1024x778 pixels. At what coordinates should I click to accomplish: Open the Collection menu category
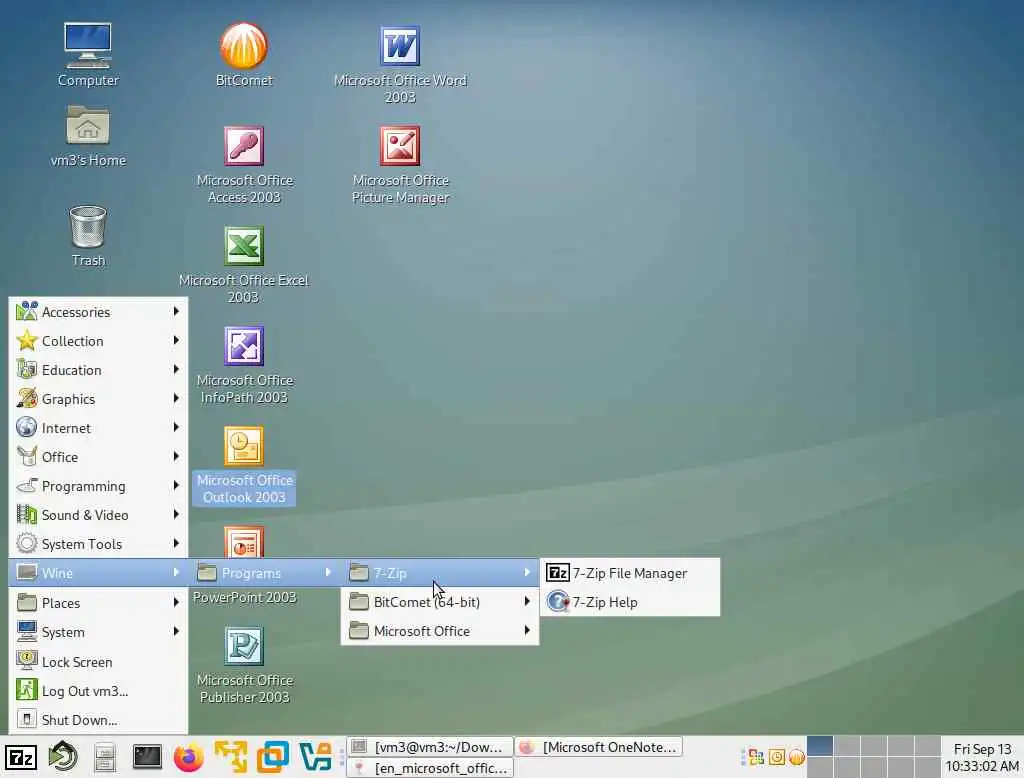point(98,341)
